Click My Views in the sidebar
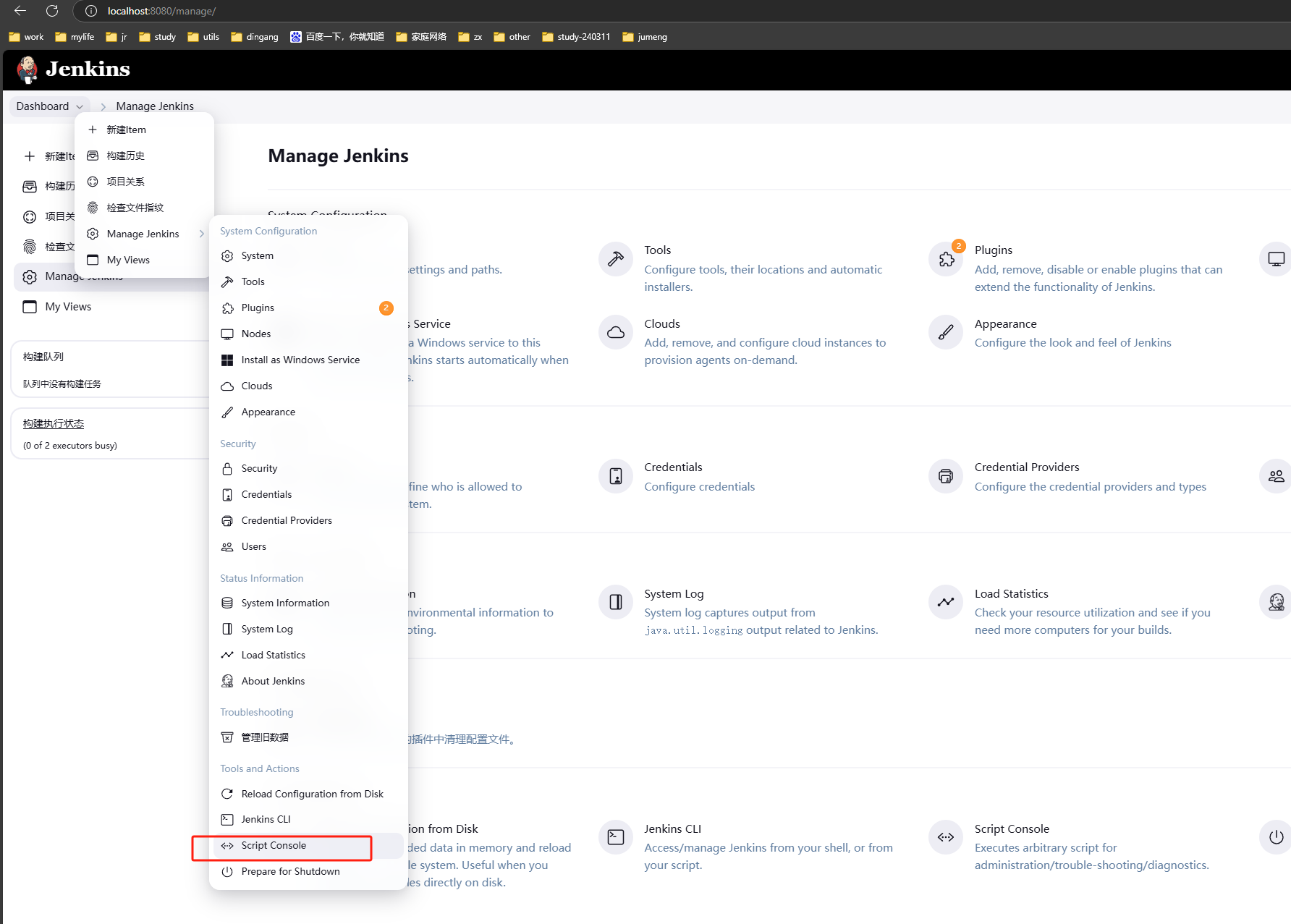The image size is (1291, 924). [x=68, y=307]
